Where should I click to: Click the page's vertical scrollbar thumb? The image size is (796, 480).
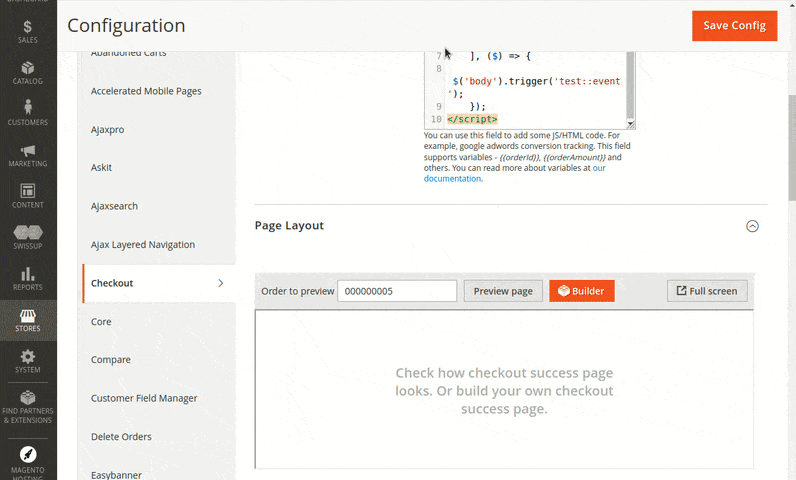coord(792,147)
